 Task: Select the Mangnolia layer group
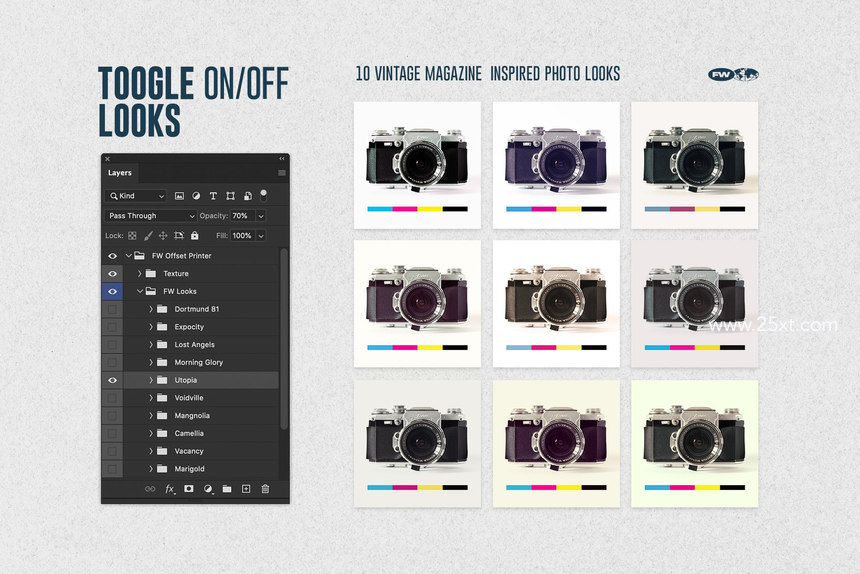pos(201,416)
